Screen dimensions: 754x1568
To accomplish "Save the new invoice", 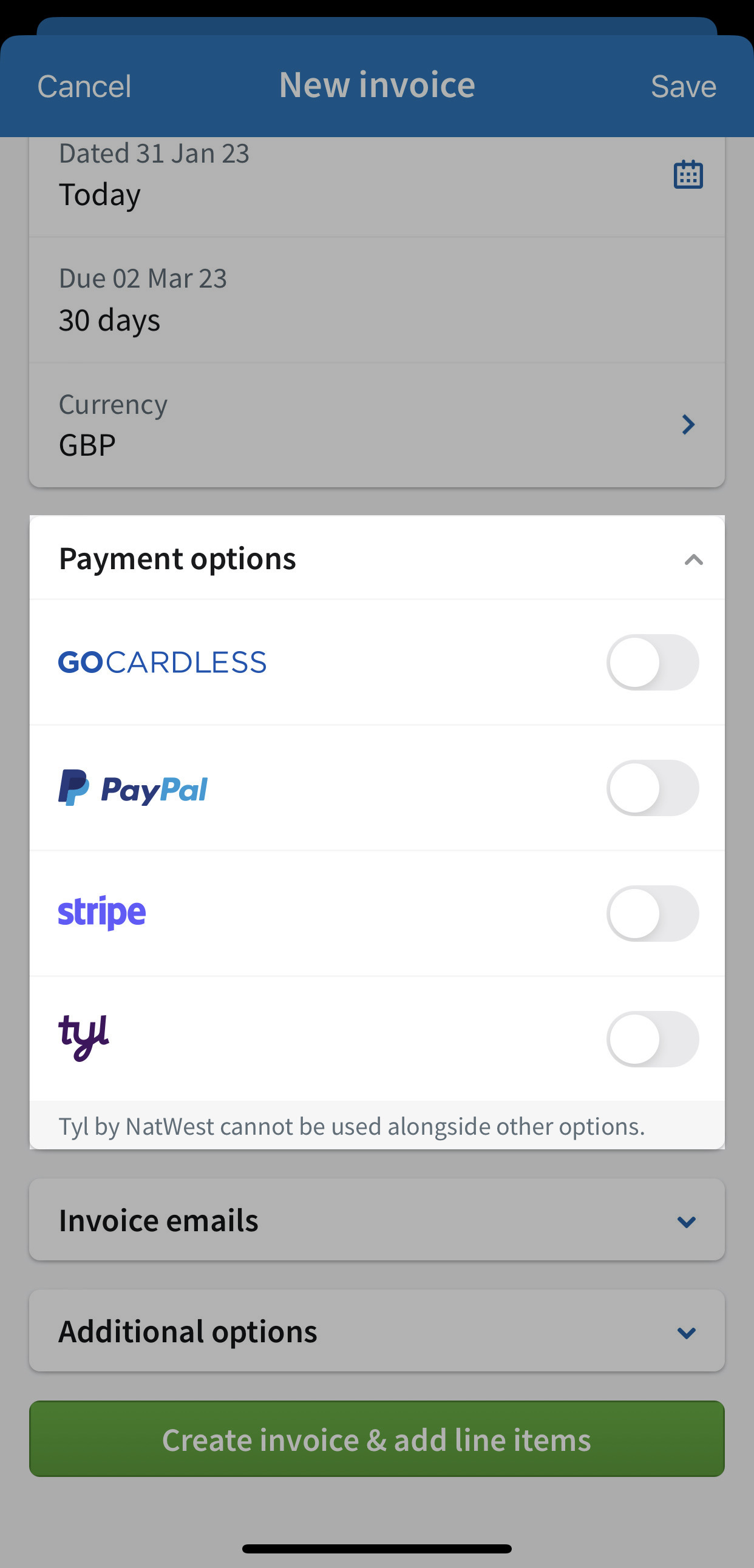I will pos(684,86).
